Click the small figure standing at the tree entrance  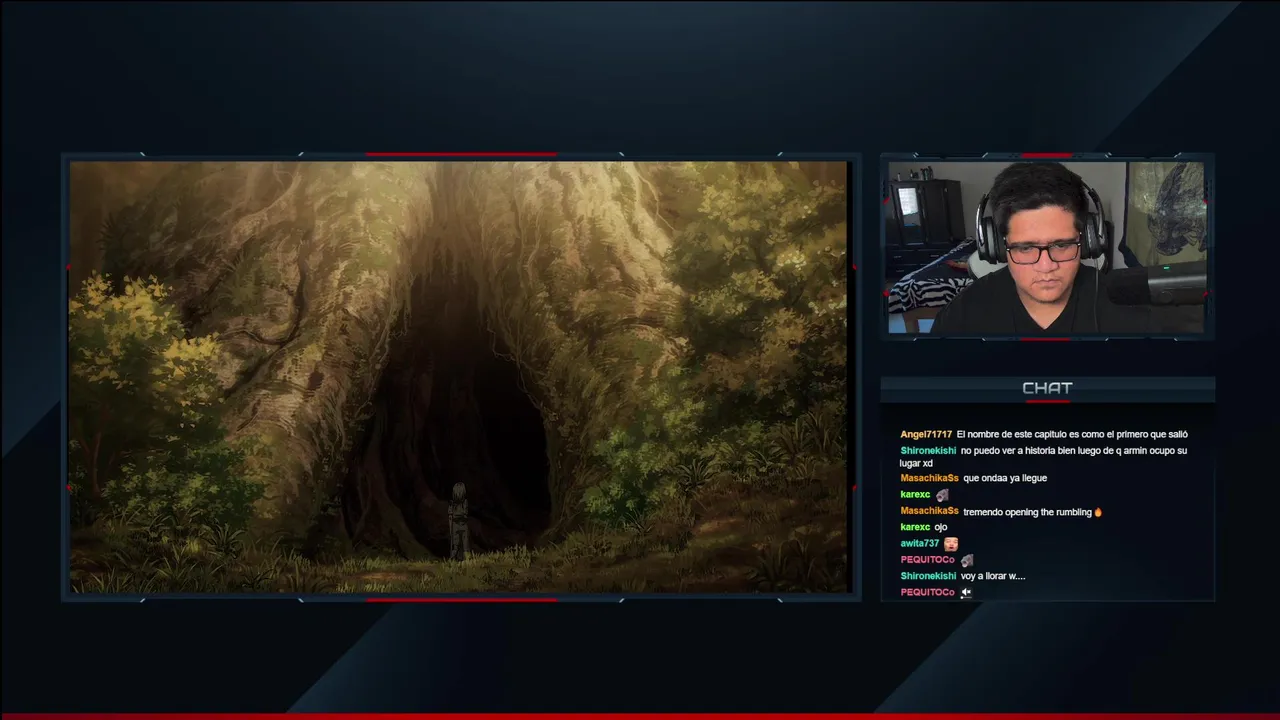pyautogui.click(x=458, y=520)
